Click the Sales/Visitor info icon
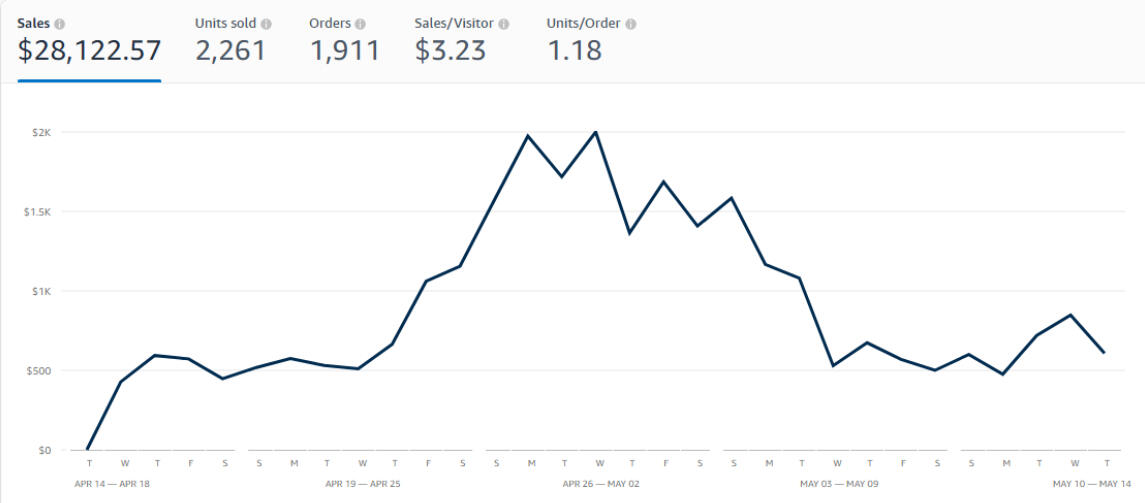 pyautogui.click(x=503, y=23)
